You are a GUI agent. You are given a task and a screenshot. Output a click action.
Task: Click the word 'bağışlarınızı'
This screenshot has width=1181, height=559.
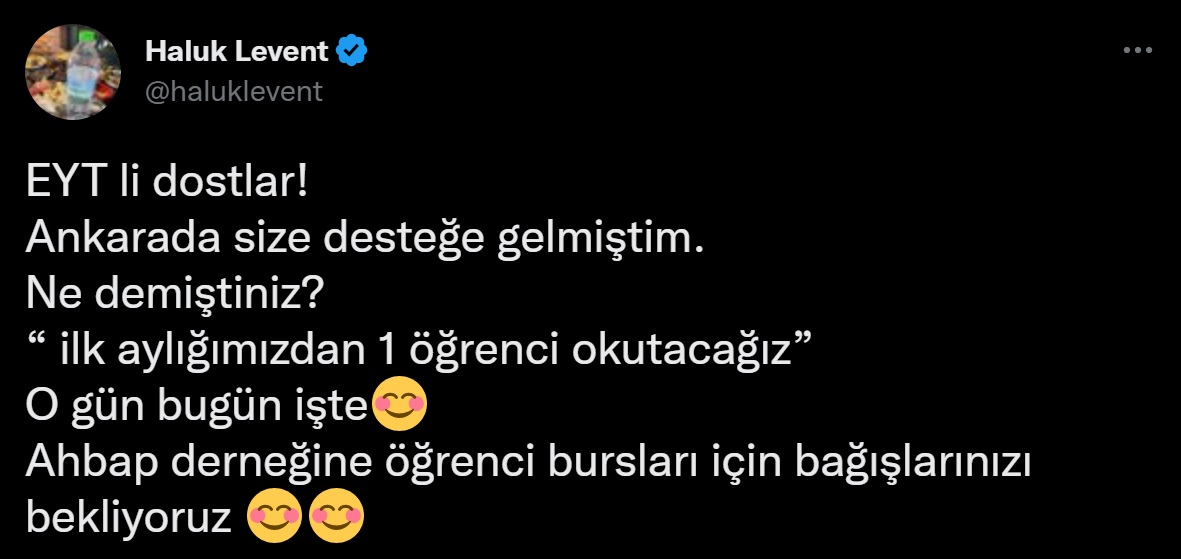[x=912, y=464]
